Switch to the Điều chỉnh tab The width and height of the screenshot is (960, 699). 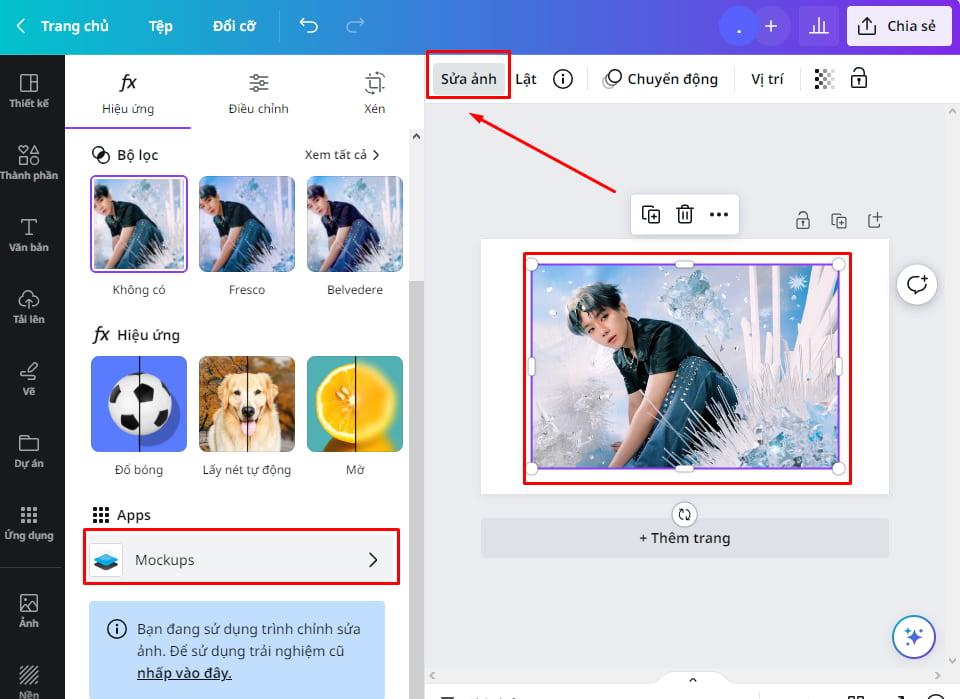click(x=258, y=93)
